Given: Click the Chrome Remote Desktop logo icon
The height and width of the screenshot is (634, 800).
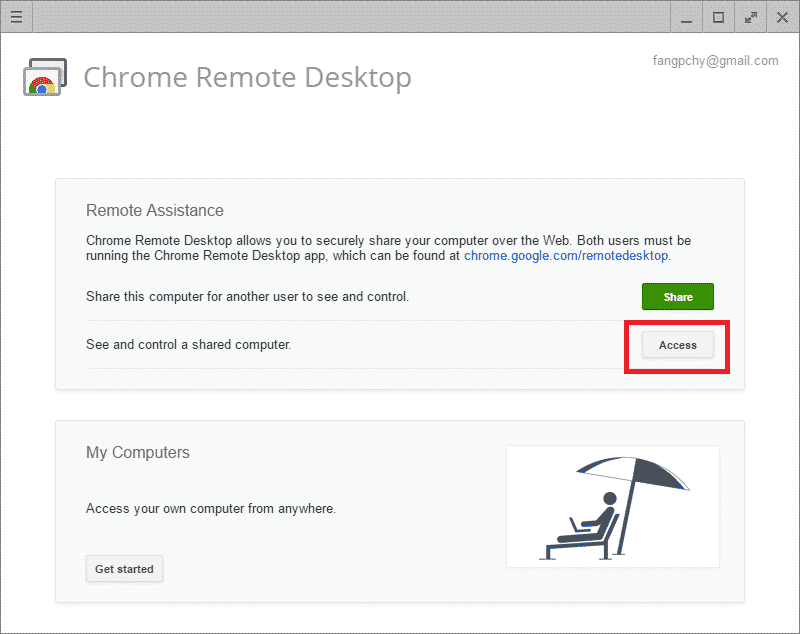Looking at the screenshot, I should click(45, 77).
